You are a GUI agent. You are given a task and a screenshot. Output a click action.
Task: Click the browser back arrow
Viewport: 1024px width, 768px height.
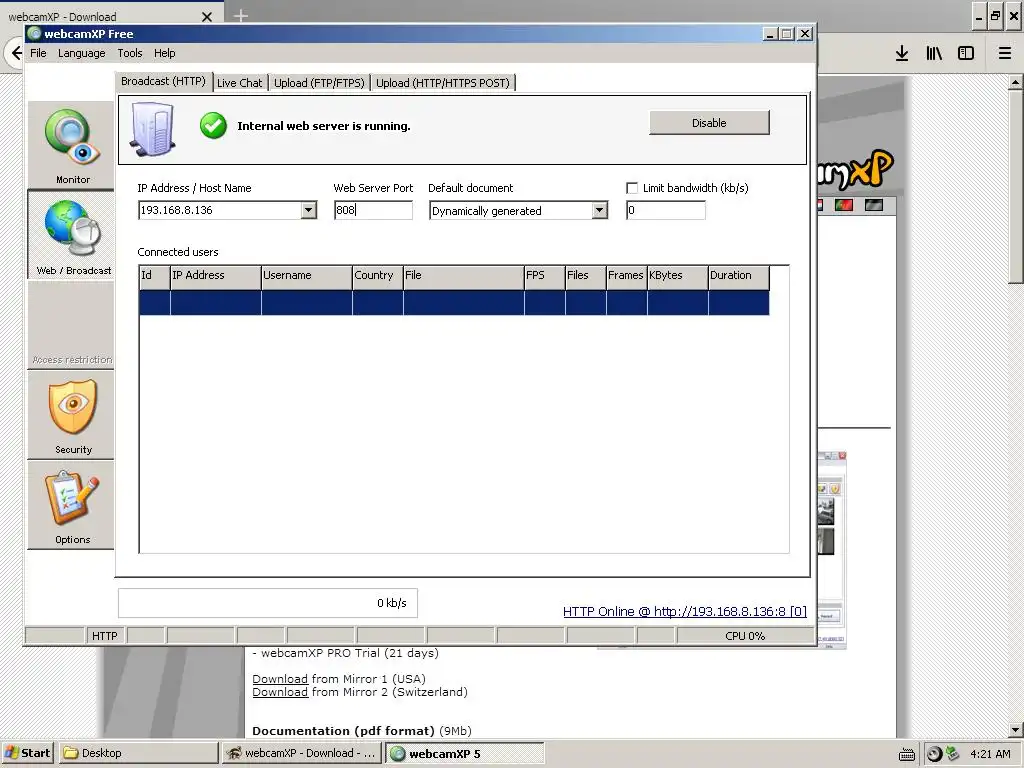[x=16, y=53]
